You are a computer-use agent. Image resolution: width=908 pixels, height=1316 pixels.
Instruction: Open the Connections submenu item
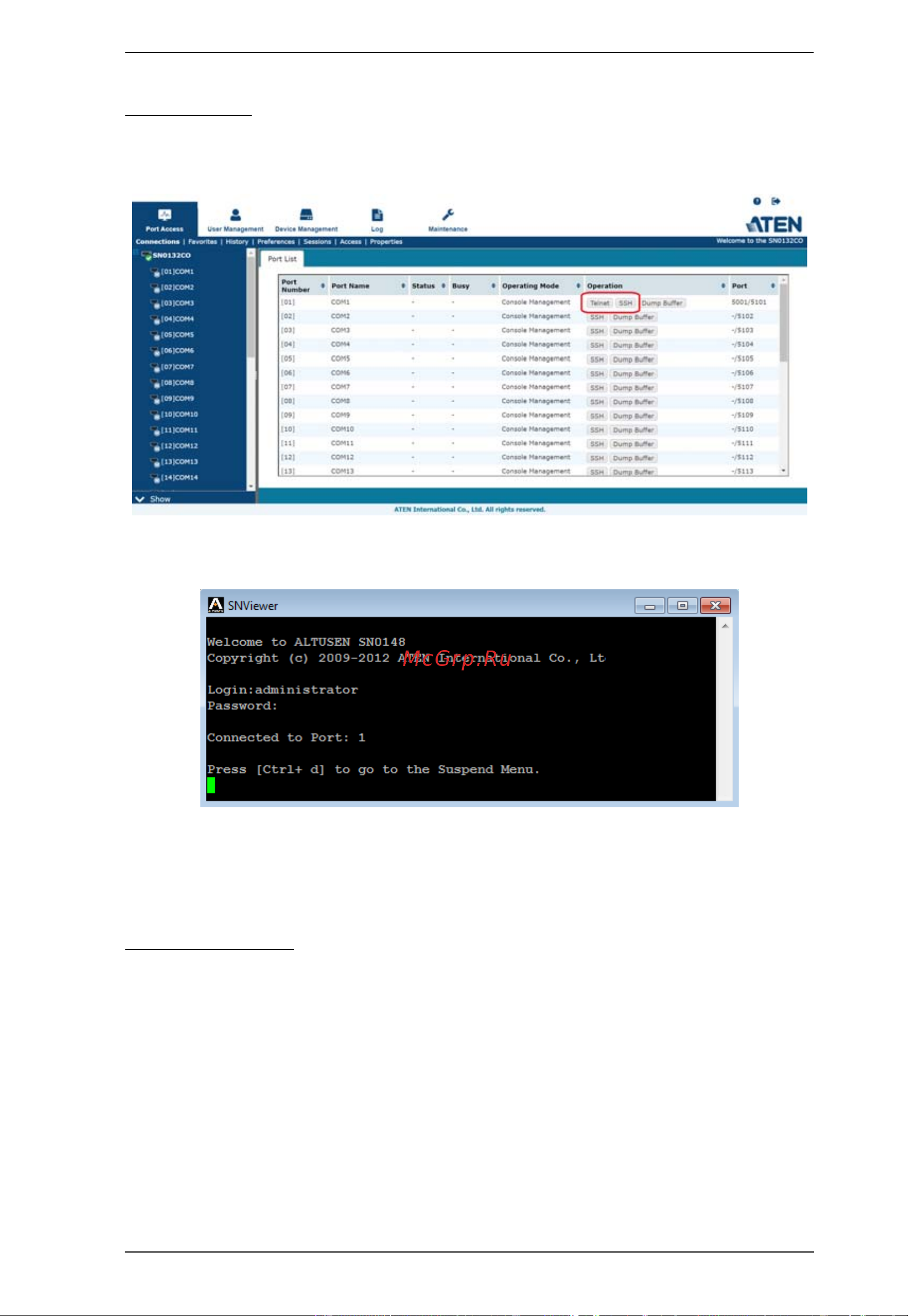[158, 242]
